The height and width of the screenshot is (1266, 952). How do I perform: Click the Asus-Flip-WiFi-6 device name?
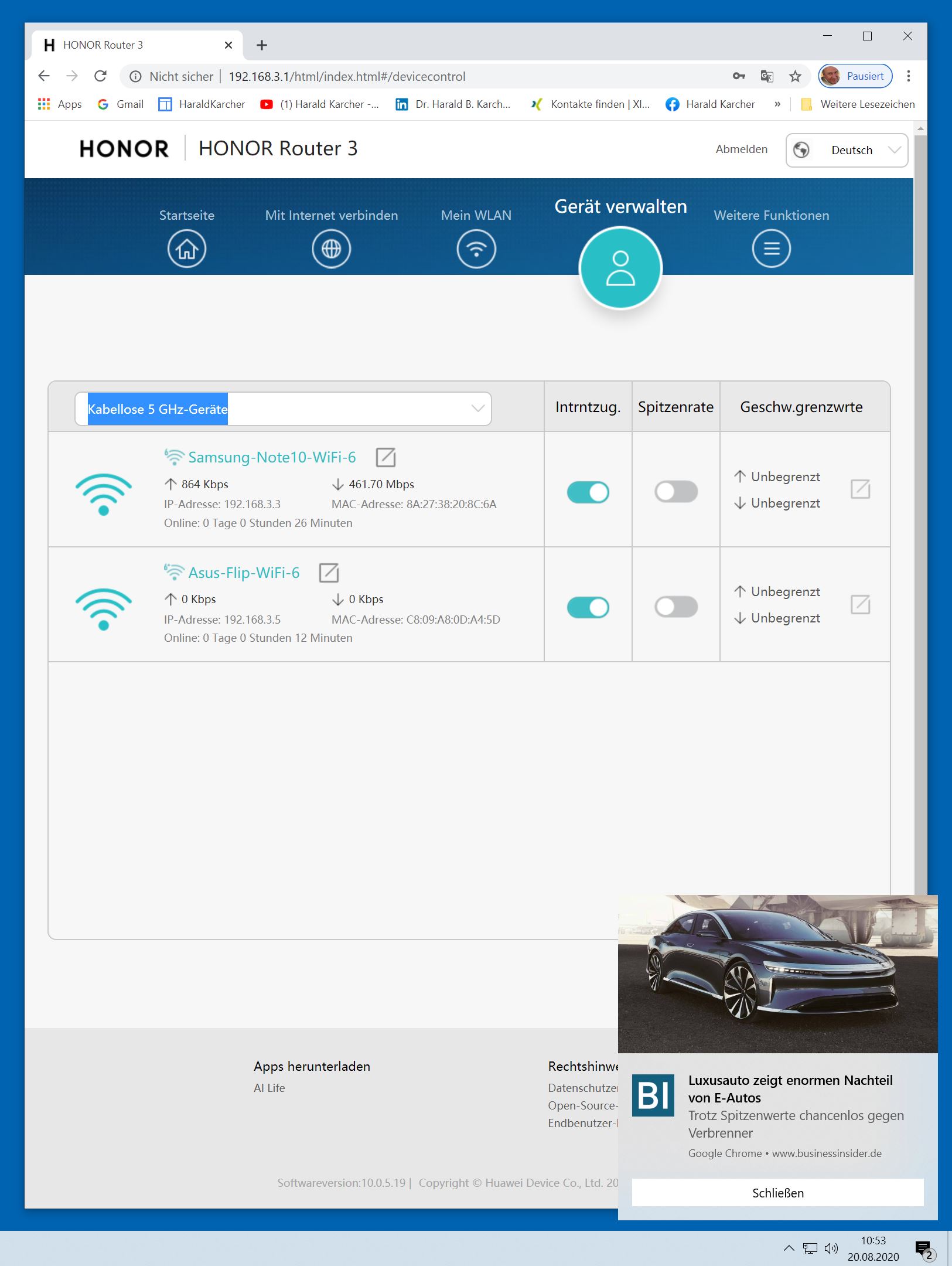click(244, 573)
